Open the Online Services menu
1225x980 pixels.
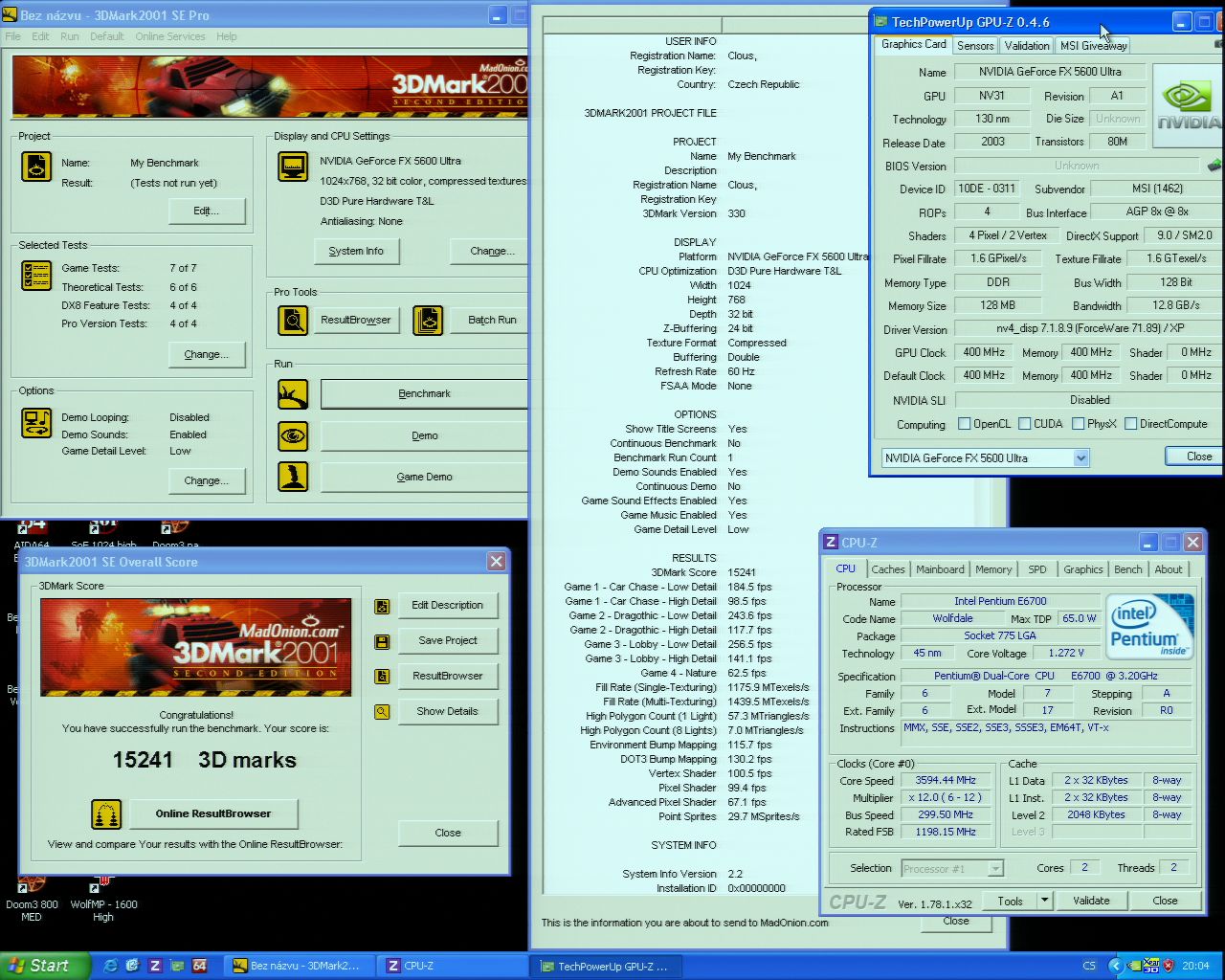point(170,36)
